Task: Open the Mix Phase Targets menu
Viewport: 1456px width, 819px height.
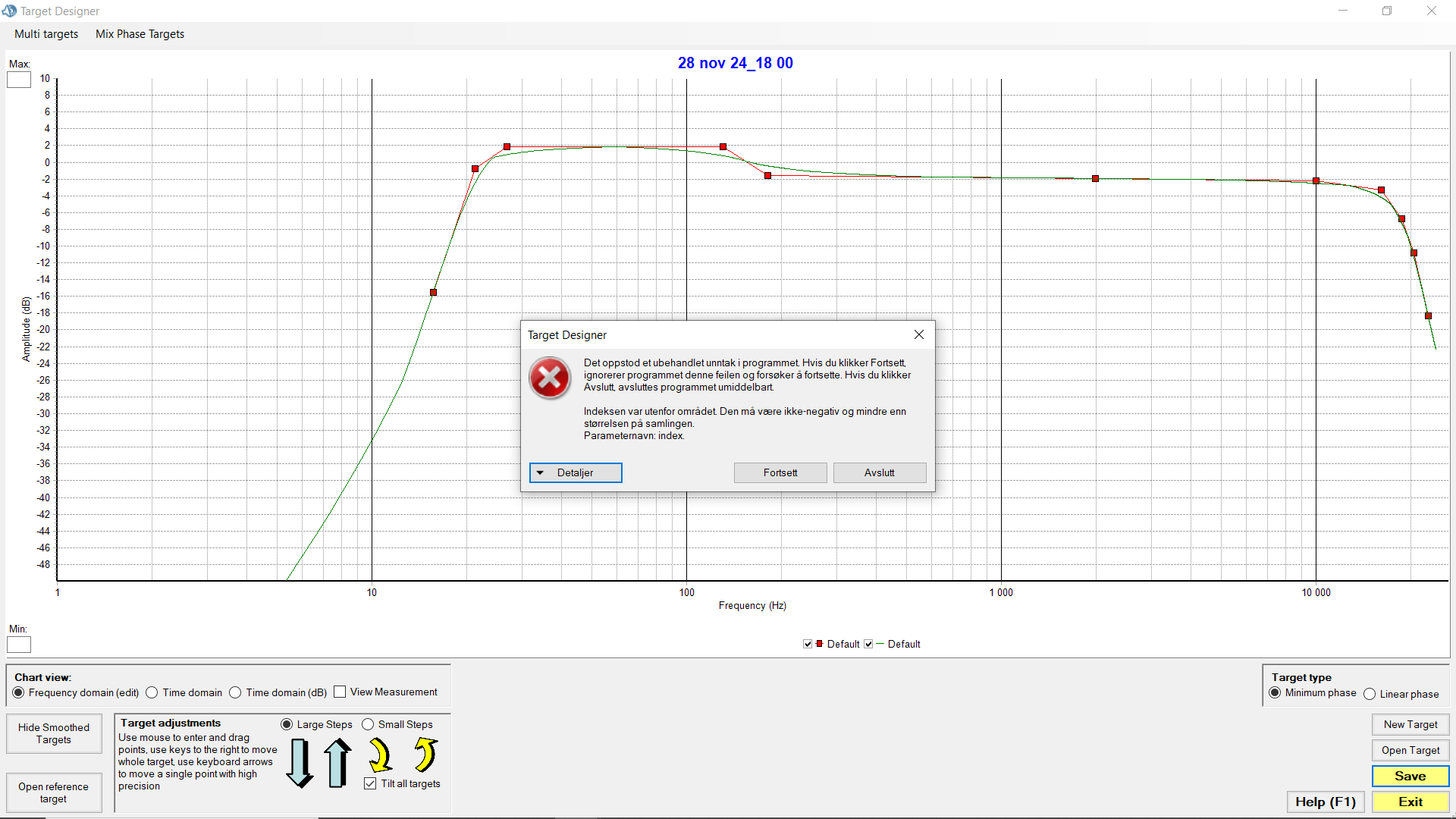Action: pyautogui.click(x=140, y=34)
